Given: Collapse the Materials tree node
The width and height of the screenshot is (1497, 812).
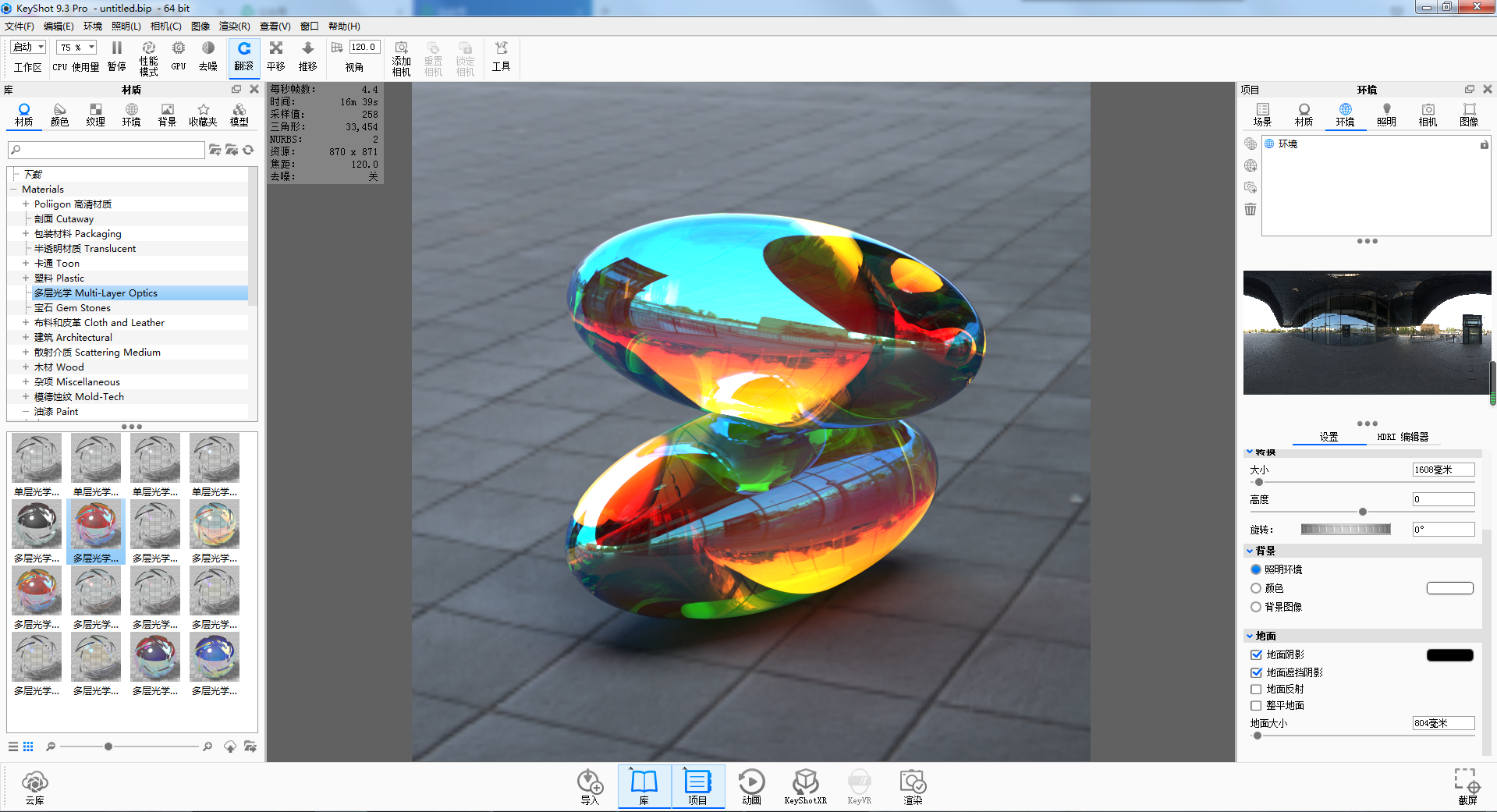Looking at the screenshot, I should (x=13, y=190).
